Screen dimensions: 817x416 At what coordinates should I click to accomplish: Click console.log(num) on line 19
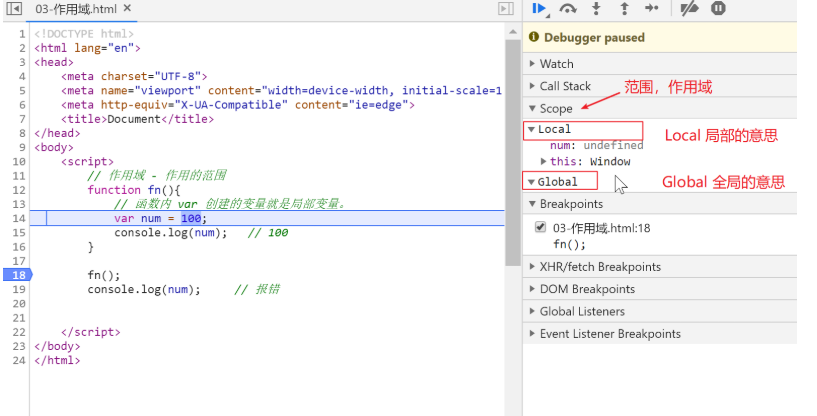tap(144, 289)
